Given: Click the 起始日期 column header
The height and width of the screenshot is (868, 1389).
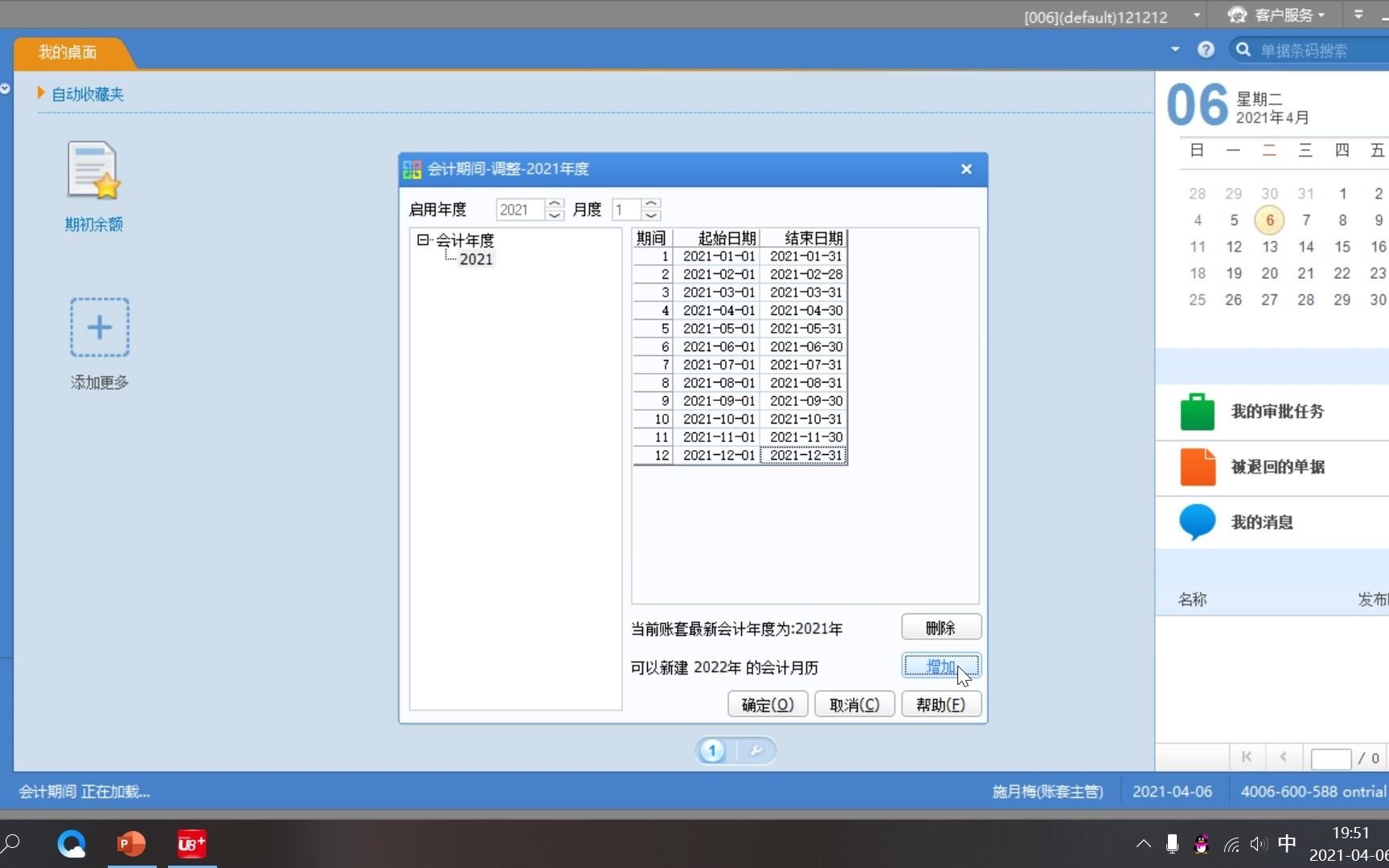Looking at the screenshot, I should click(x=717, y=238).
